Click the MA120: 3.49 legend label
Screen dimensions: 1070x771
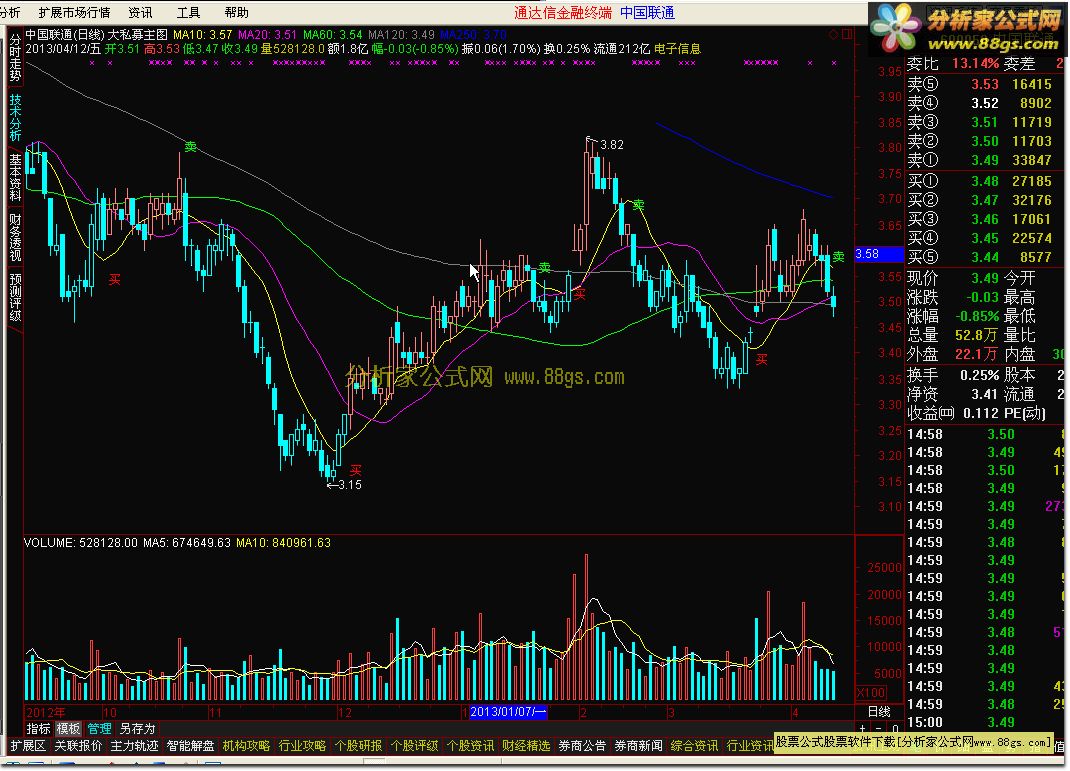401,34
